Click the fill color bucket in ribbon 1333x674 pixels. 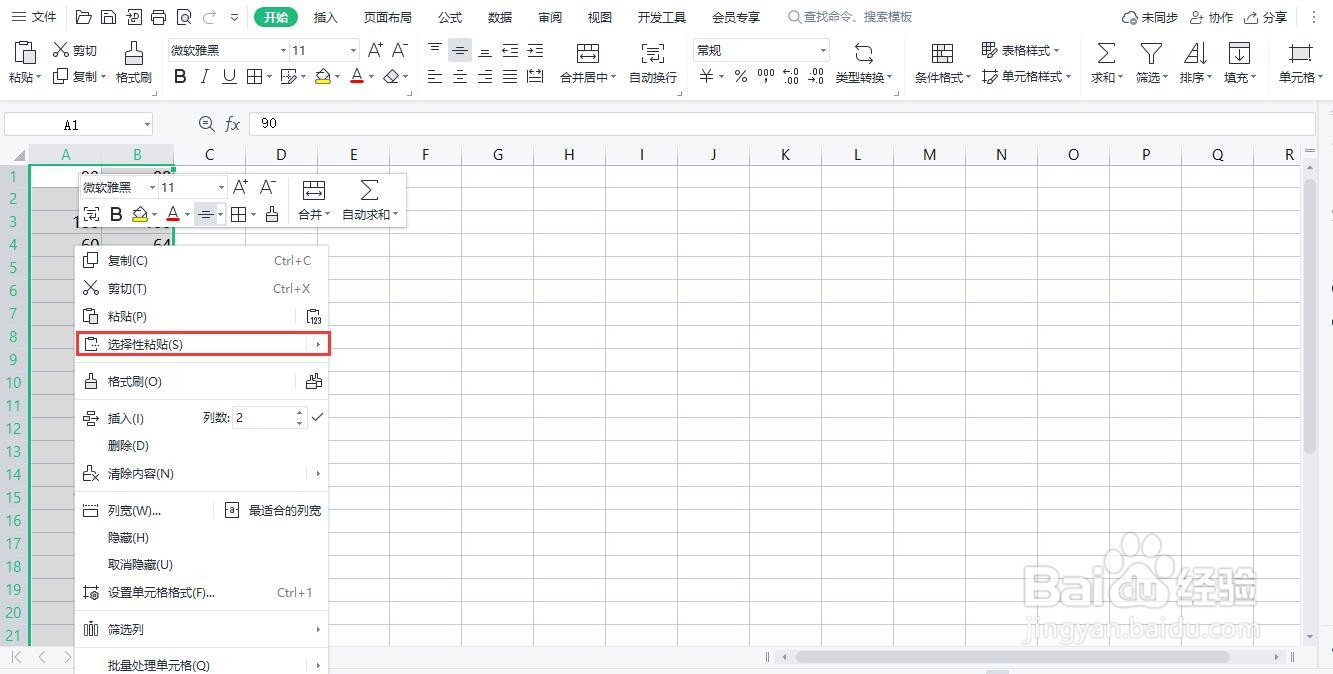pyautogui.click(x=323, y=77)
